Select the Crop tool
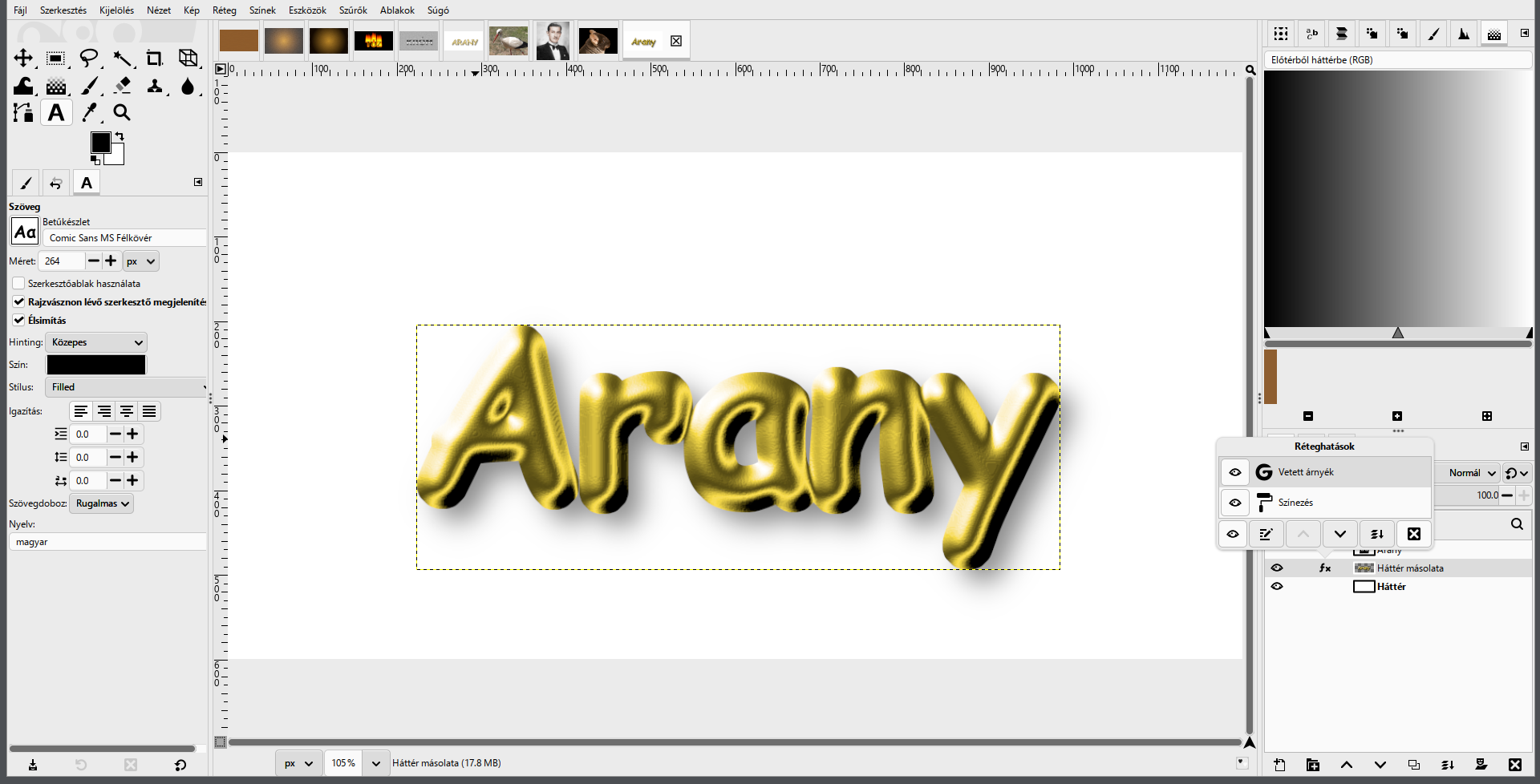This screenshot has width=1540, height=784. coord(155,58)
